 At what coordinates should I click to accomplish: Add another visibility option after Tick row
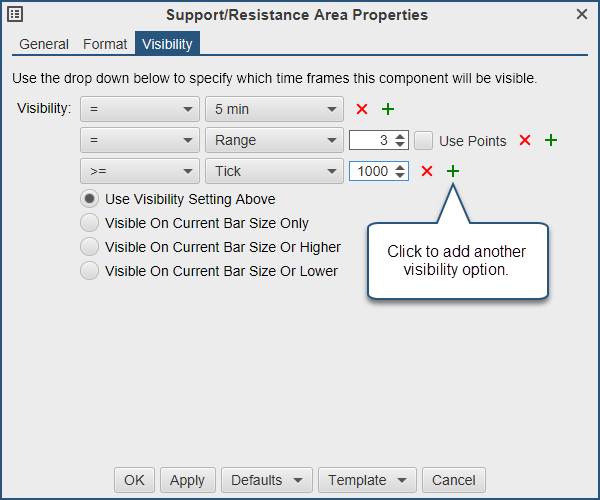click(452, 171)
